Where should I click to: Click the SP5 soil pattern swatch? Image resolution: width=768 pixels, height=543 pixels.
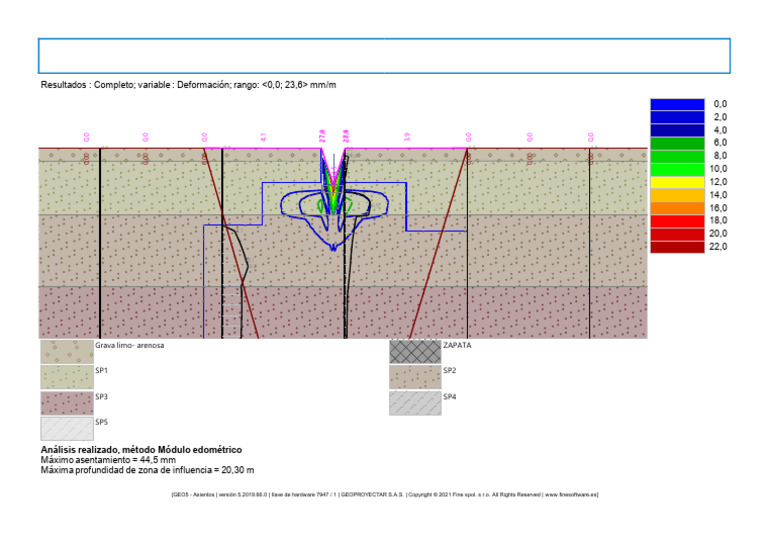[67, 429]
